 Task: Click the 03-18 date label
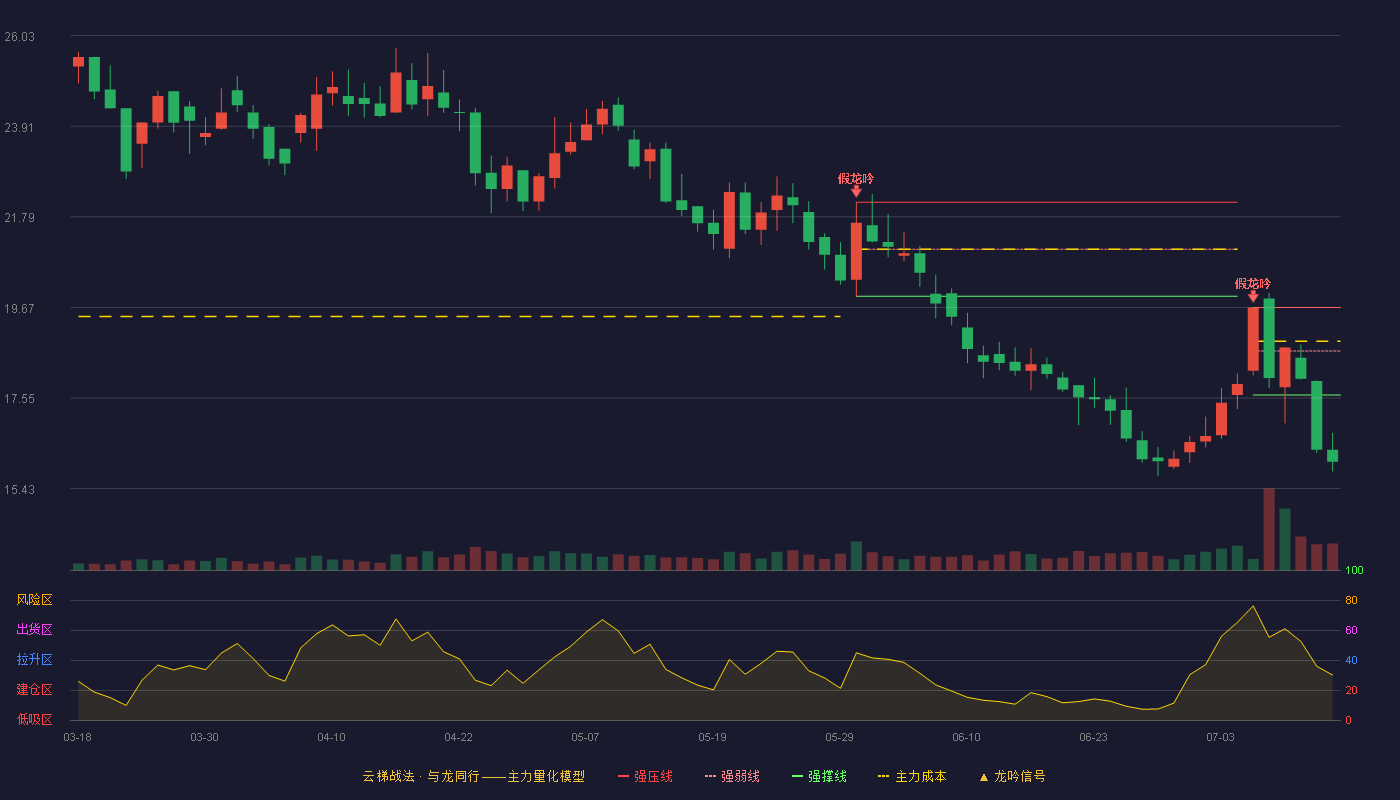(x=78, y=737)
